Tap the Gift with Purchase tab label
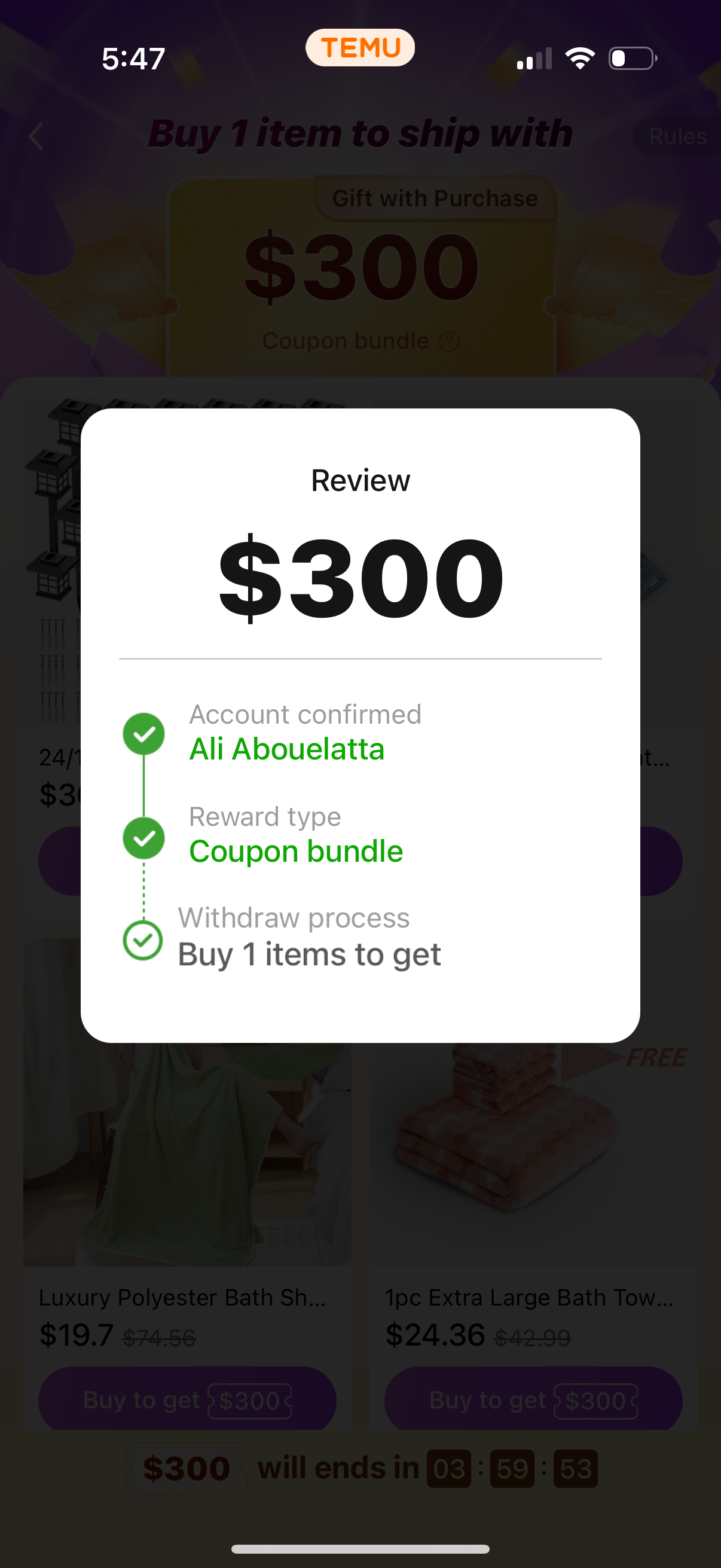 point(435,199)
